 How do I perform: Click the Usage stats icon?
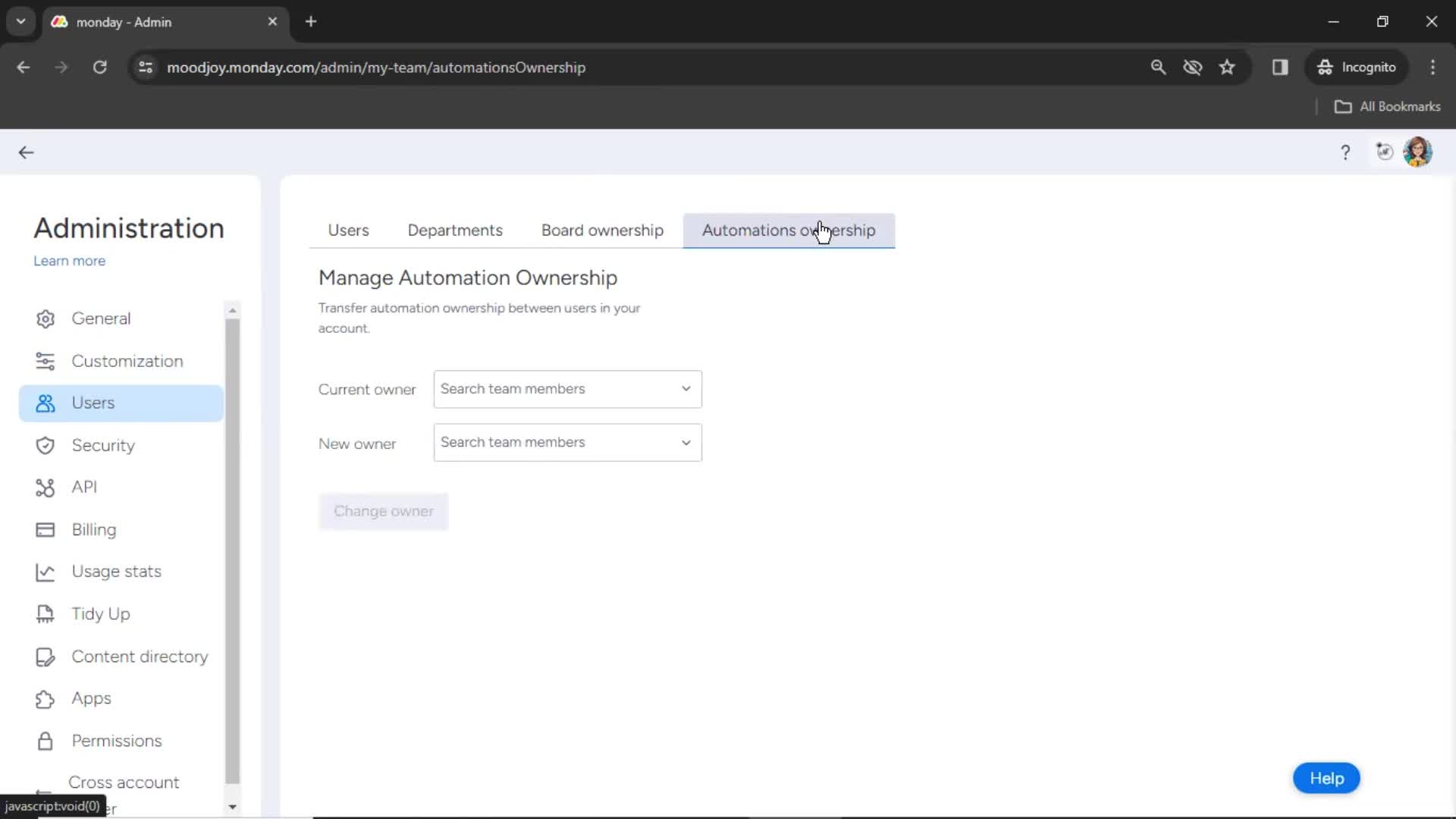(x=45, y=571)
